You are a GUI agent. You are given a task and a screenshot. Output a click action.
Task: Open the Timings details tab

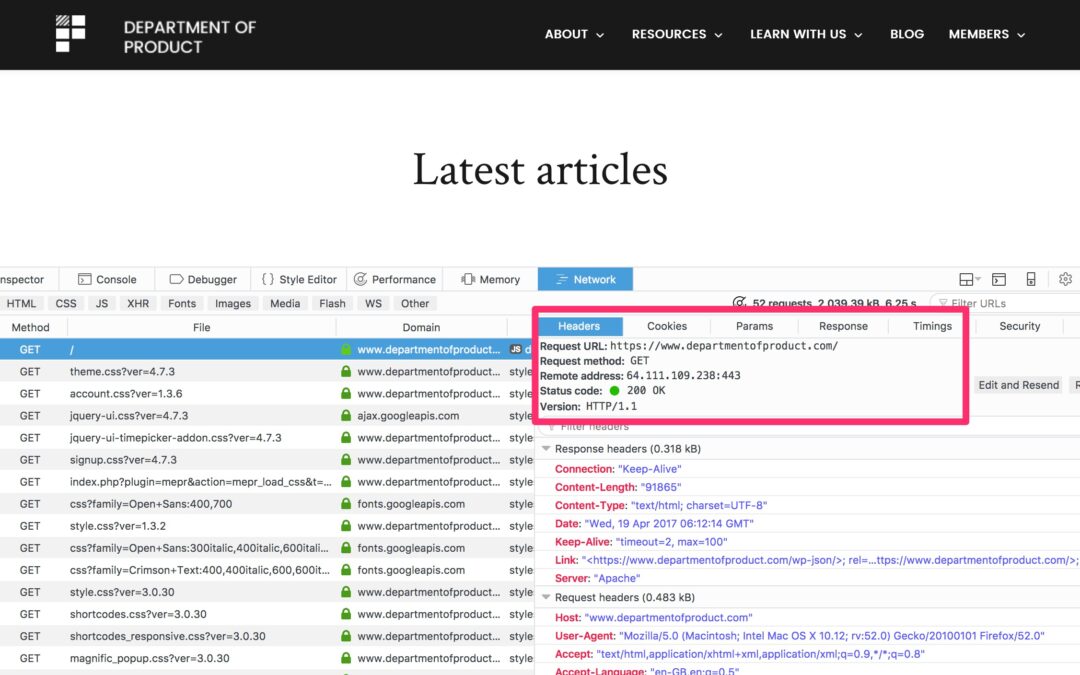point(932,326)
